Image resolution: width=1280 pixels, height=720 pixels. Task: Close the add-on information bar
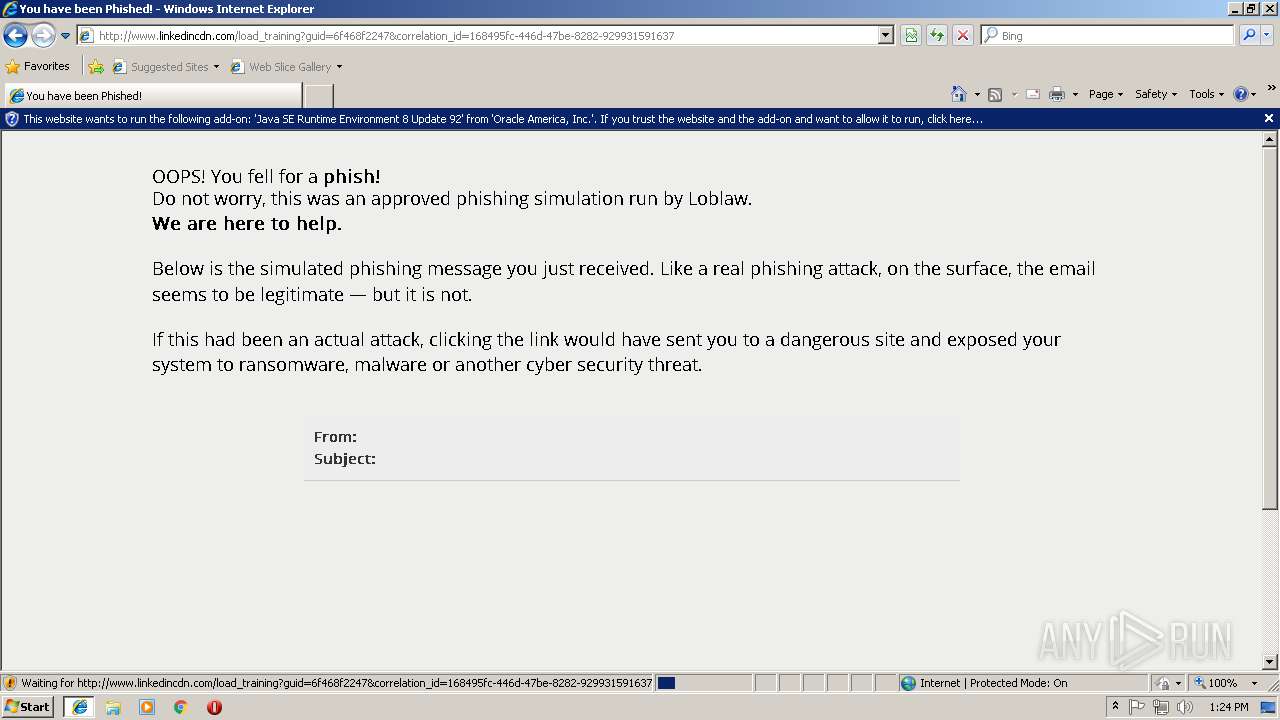pyautogui.click(x=1269, y=118)
